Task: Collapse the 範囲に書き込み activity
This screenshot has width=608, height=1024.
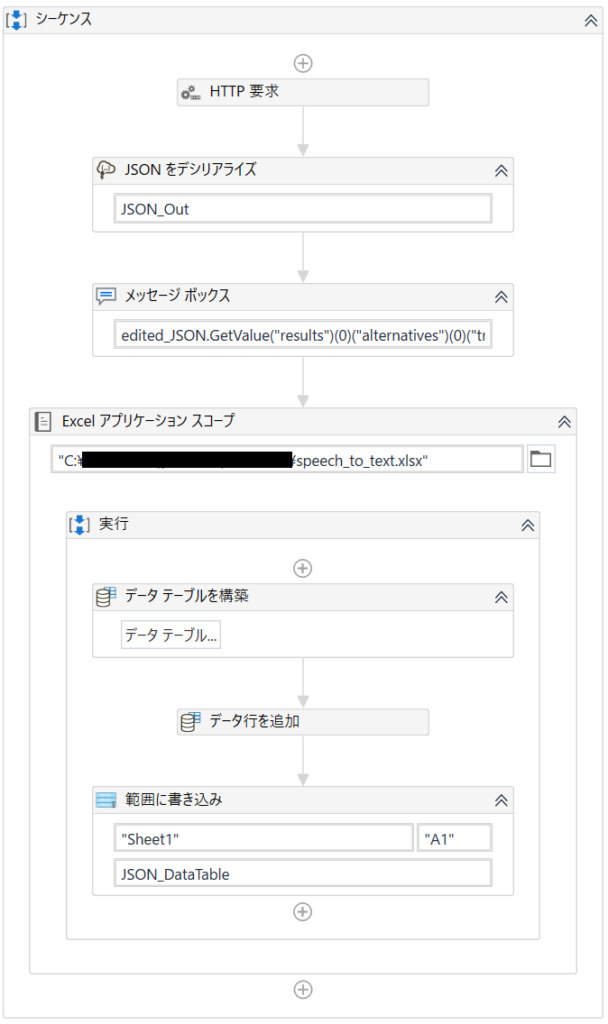Action: point(501,801)
